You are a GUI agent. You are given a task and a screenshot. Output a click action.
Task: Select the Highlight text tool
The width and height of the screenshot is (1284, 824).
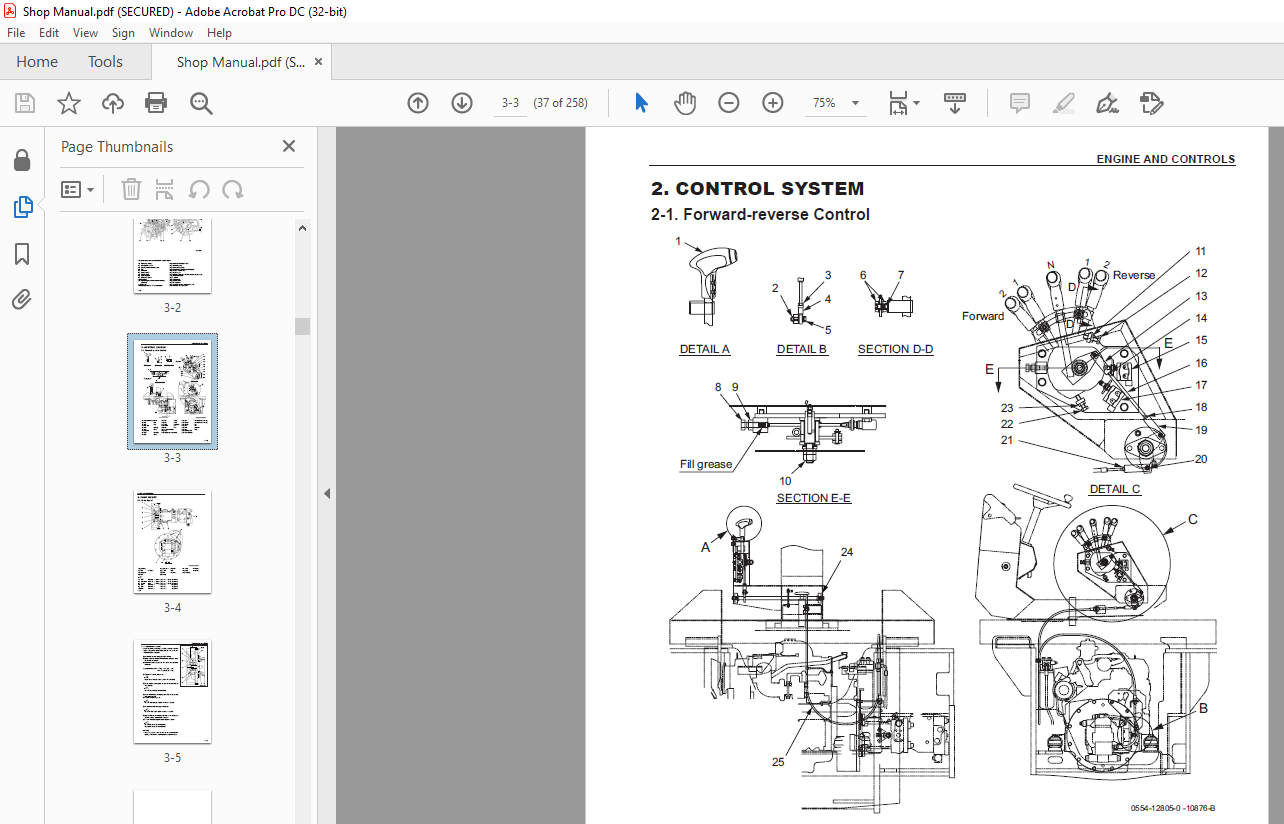click(1063, 103)
